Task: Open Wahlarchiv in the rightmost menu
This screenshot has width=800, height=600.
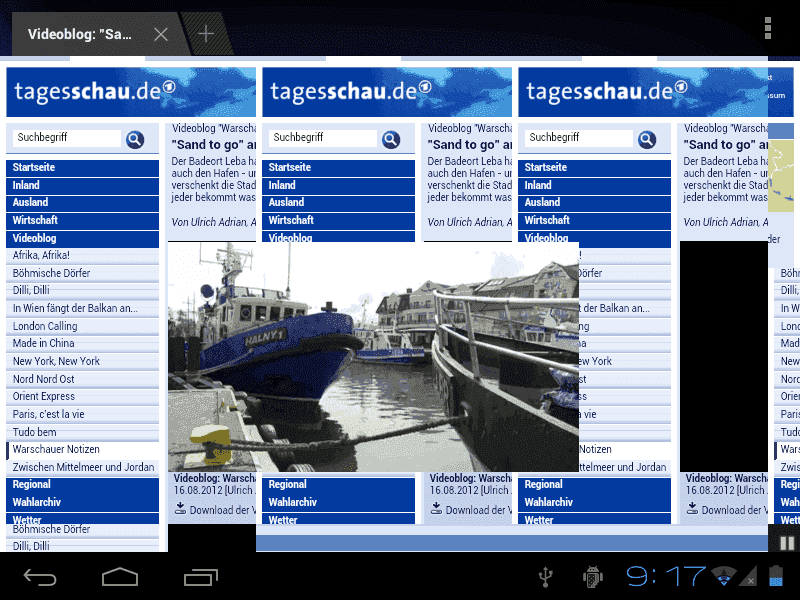Action: (x=595, y=503)
